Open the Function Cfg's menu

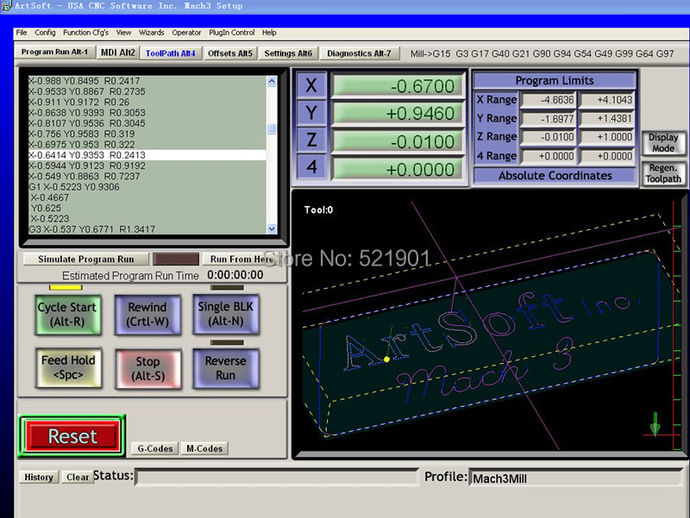click(85, 33)
